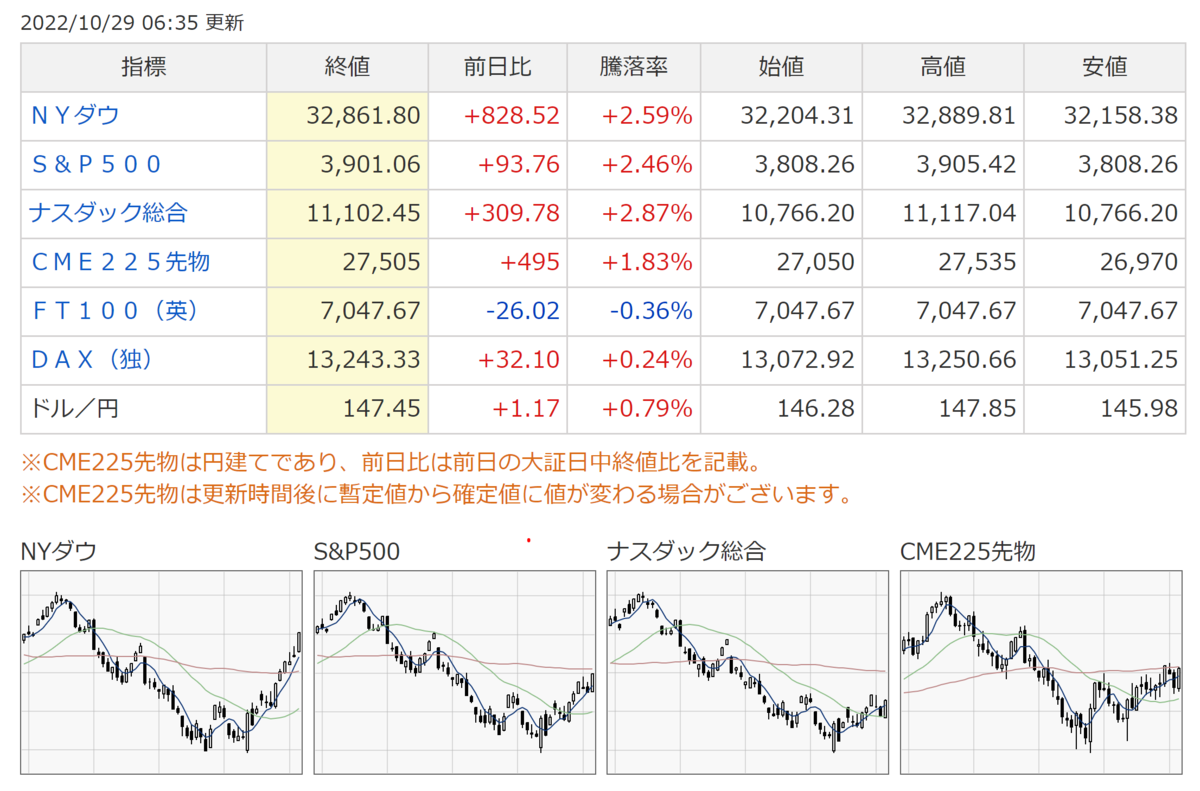This screenshot has height=791, width=1200.
Task: Open the NYダウ index link
Action: (x=75, y=115)
